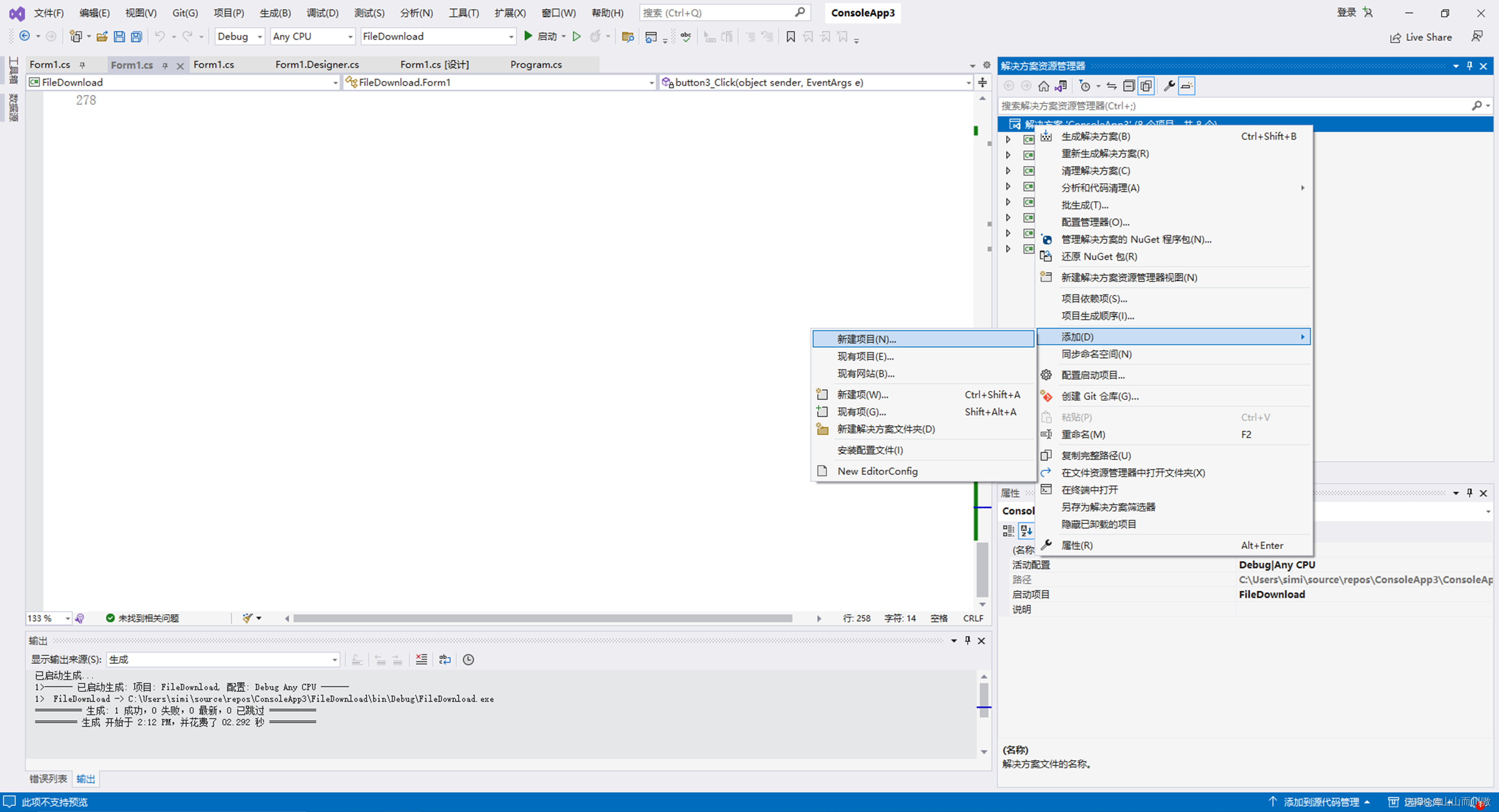
Task: Click the Clear All output icon
Action: coord(421,659)
